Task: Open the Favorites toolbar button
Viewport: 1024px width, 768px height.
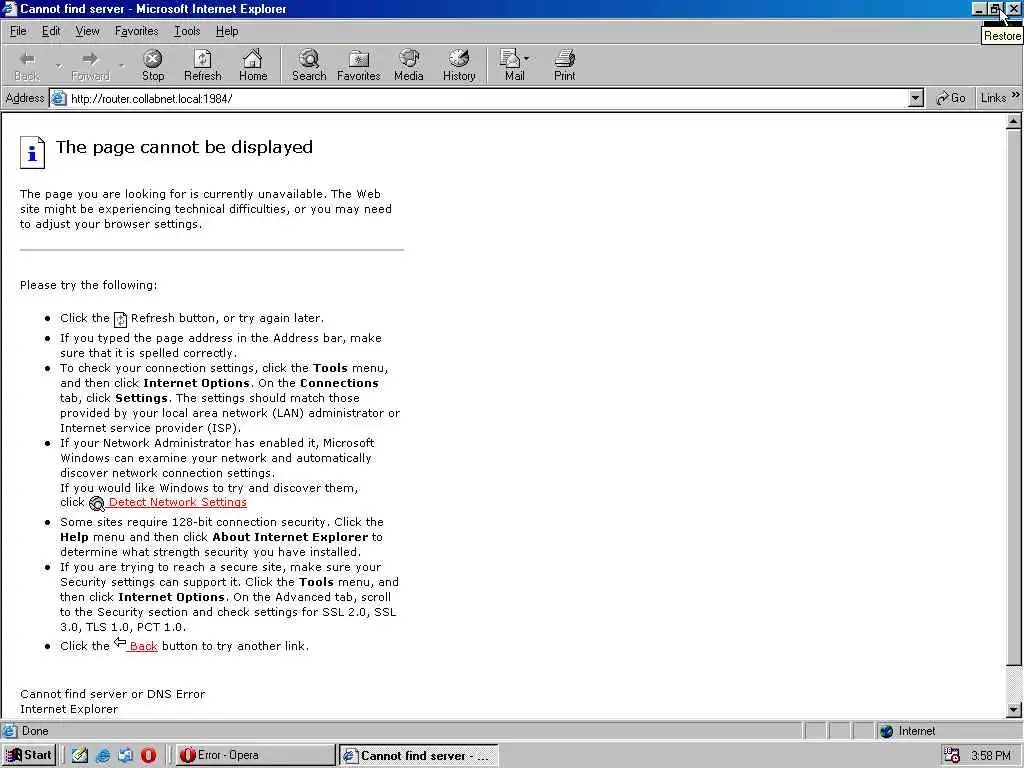Action: (359, 65)
